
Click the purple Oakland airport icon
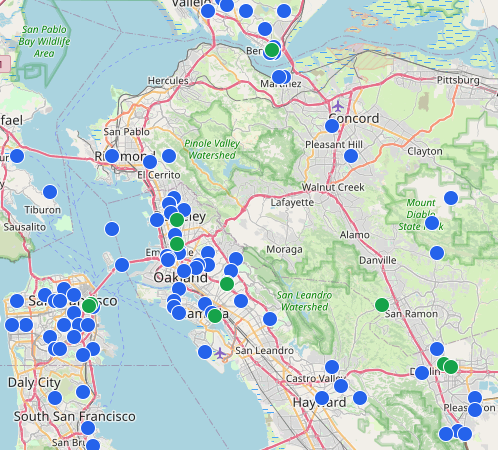220,353
